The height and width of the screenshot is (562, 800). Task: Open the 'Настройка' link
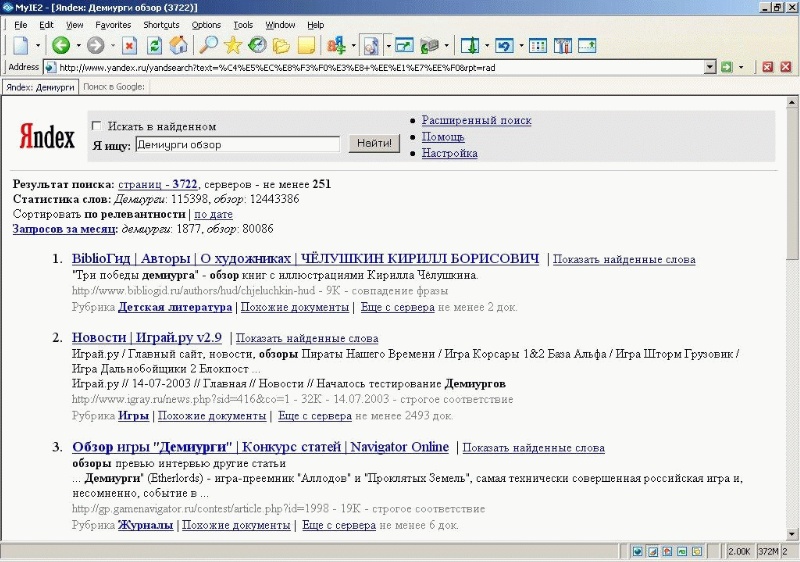[449, 153]
